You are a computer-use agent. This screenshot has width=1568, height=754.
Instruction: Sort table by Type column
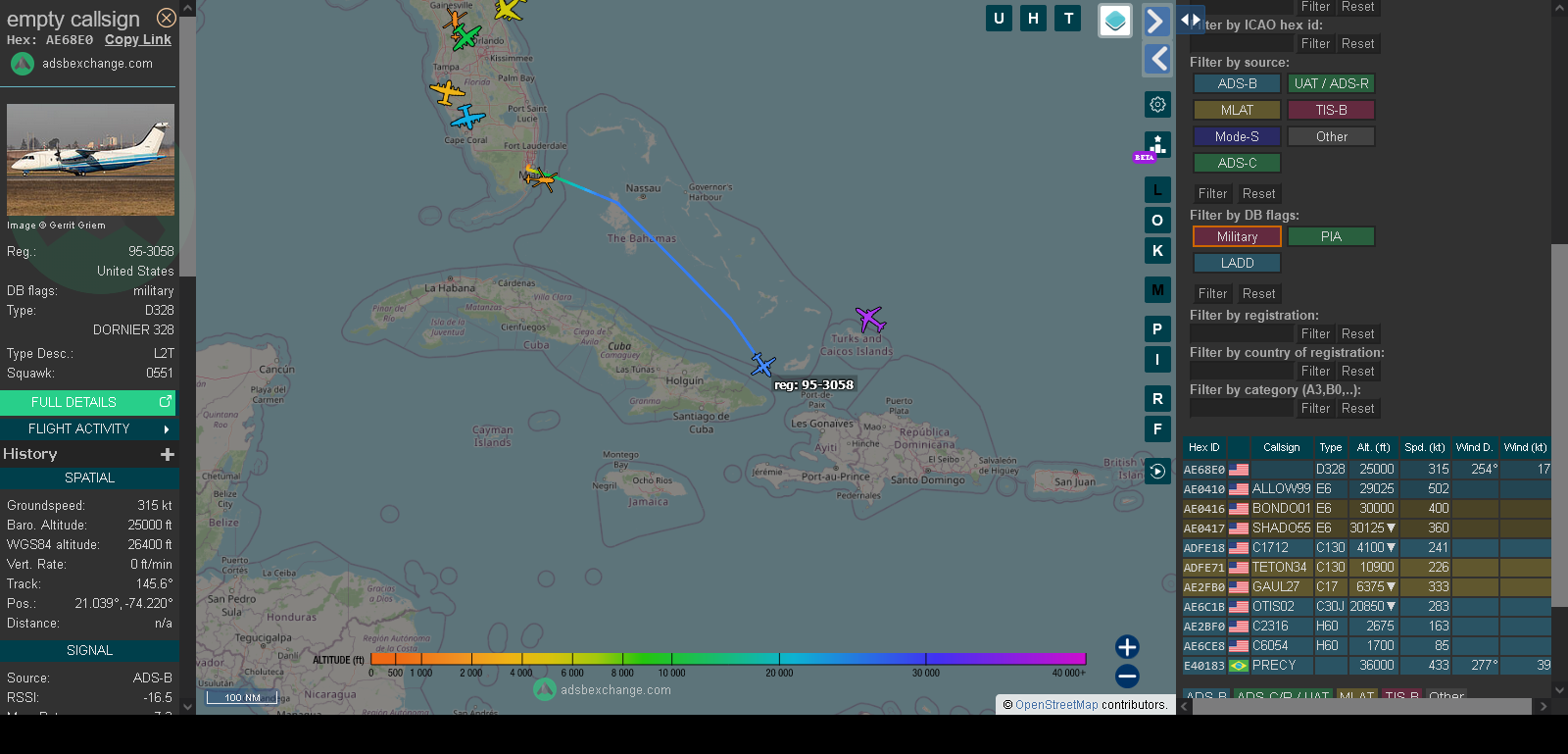coord(1330,448)
